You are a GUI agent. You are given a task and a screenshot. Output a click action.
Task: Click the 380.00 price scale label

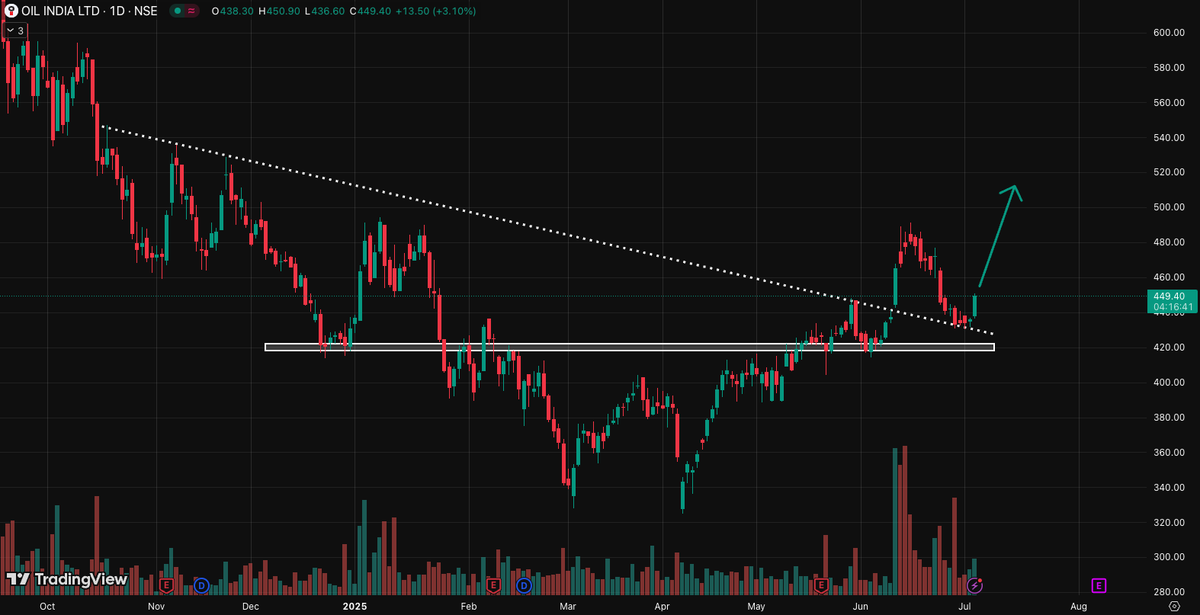(x=1169, y=418)
